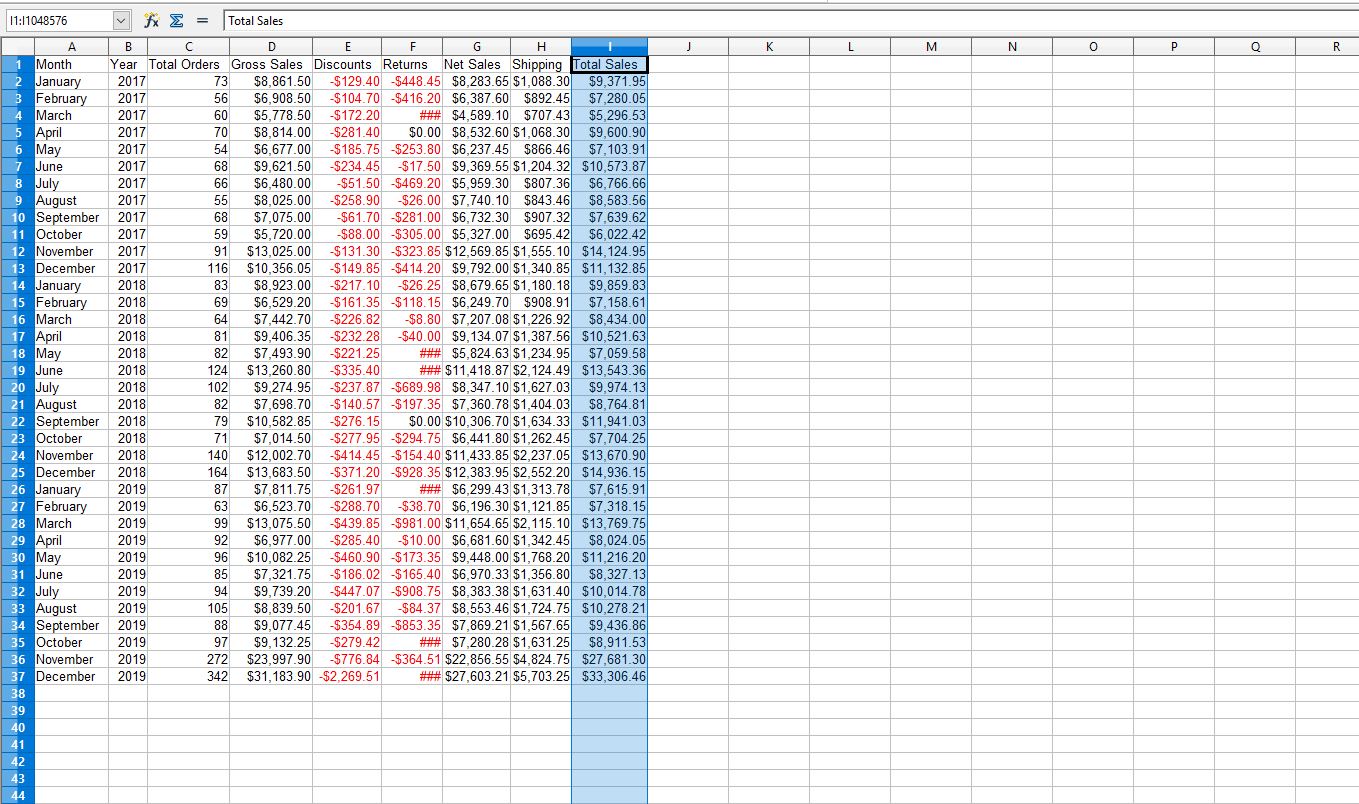This screenshot has height=804, width=1359.
Task: Click the equals Formula icon
Action: click(x=201, y=20)
